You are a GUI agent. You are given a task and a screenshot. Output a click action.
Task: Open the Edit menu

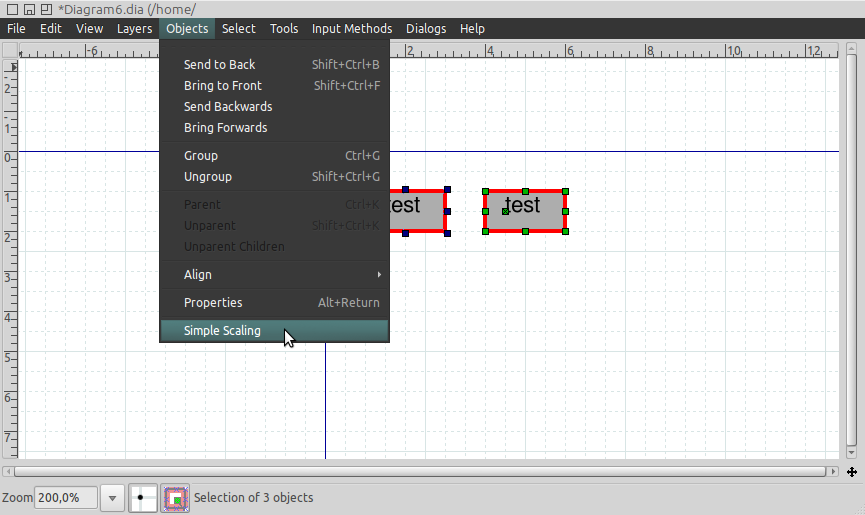51,29
